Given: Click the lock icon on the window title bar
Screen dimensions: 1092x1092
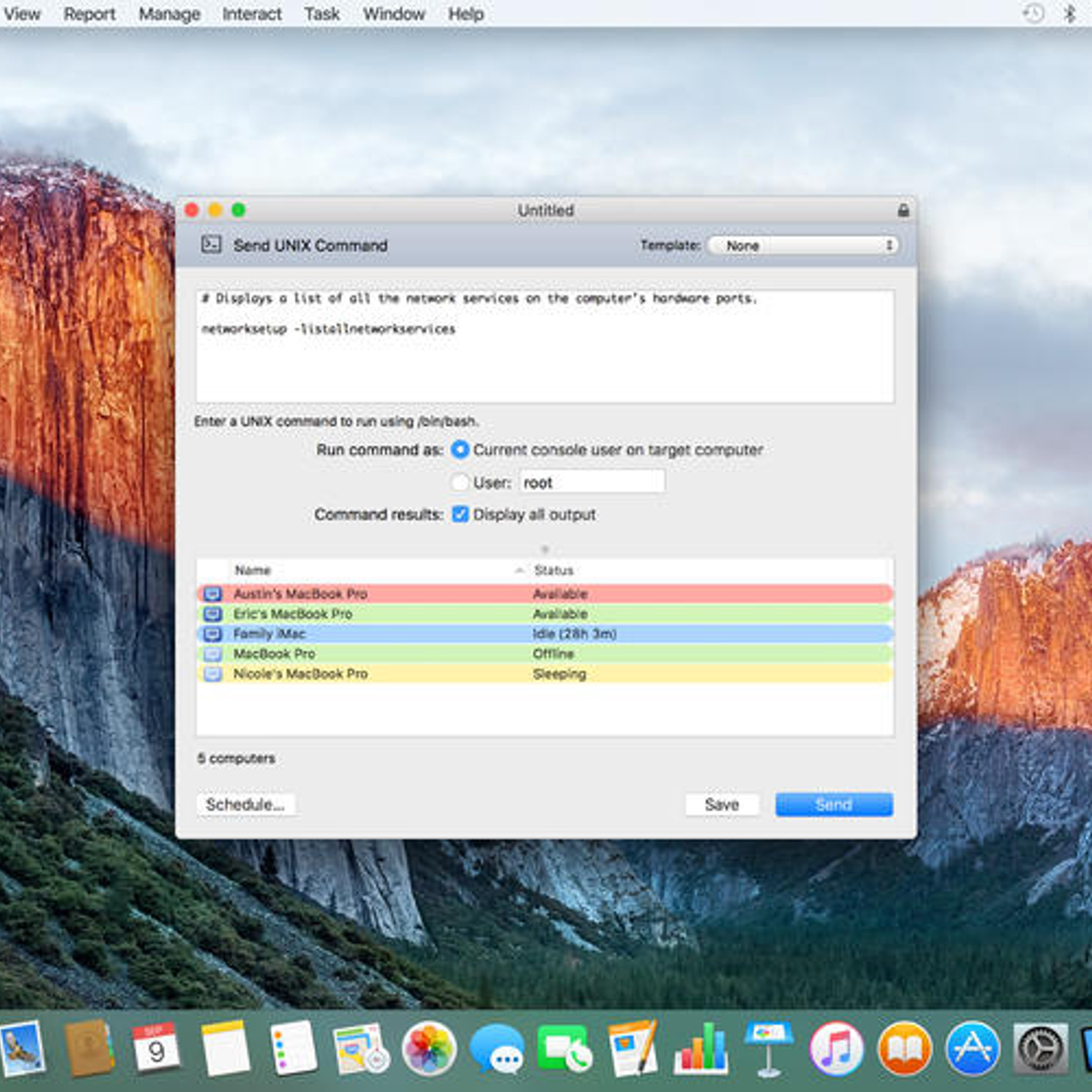Looking at the screenshot, I should point(903,209).
